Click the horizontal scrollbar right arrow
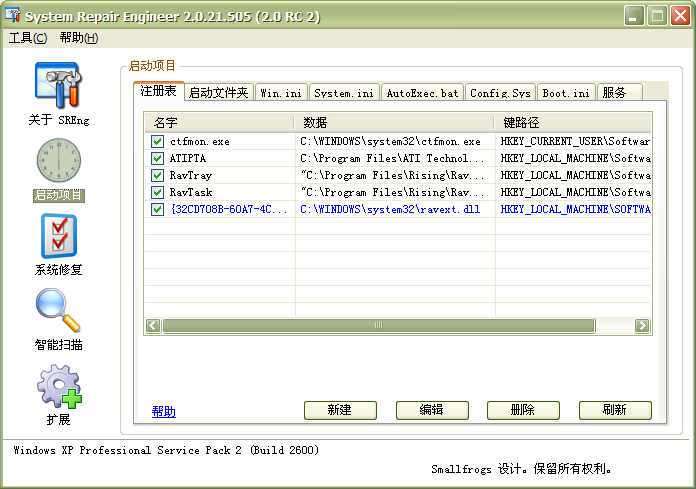 click(642, 325)
